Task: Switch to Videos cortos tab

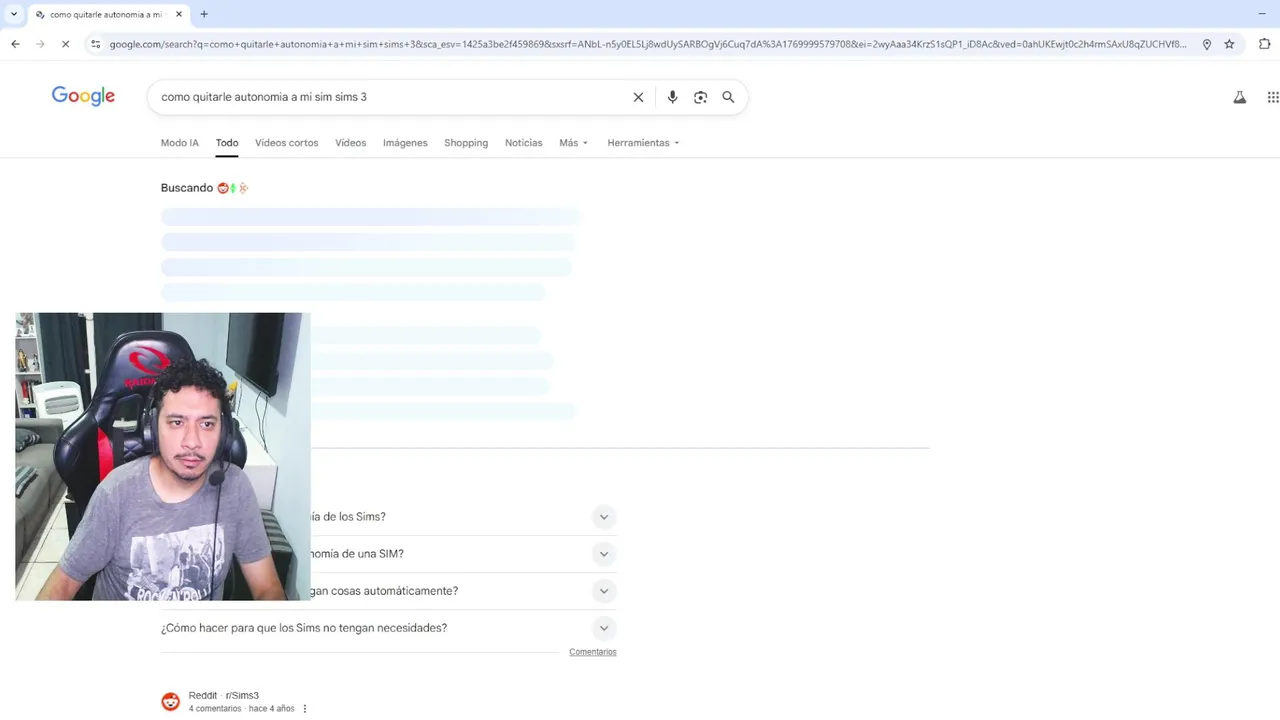Action: click(x=286, y=143)
